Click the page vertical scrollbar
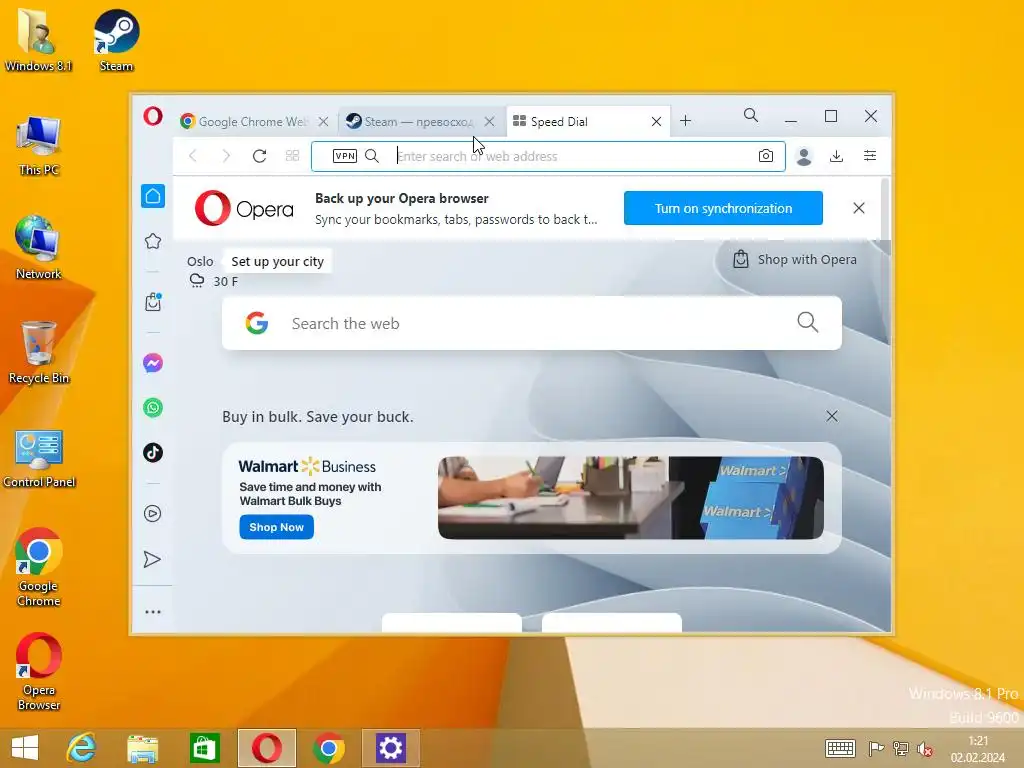1024x768 pixels. [886, 209]
